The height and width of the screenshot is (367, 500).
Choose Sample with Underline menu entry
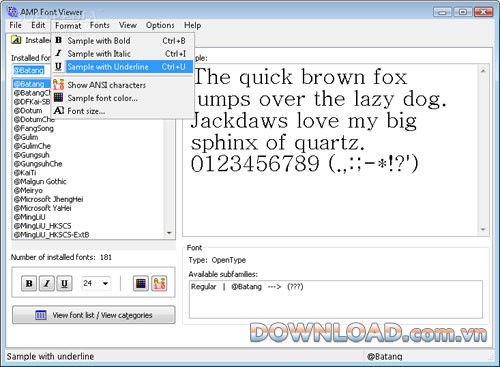(x=122, y=66)
